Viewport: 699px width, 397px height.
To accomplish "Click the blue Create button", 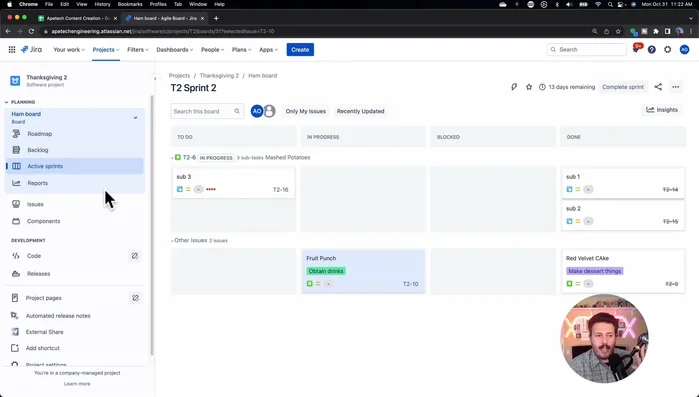I will (x=300, y=49).
